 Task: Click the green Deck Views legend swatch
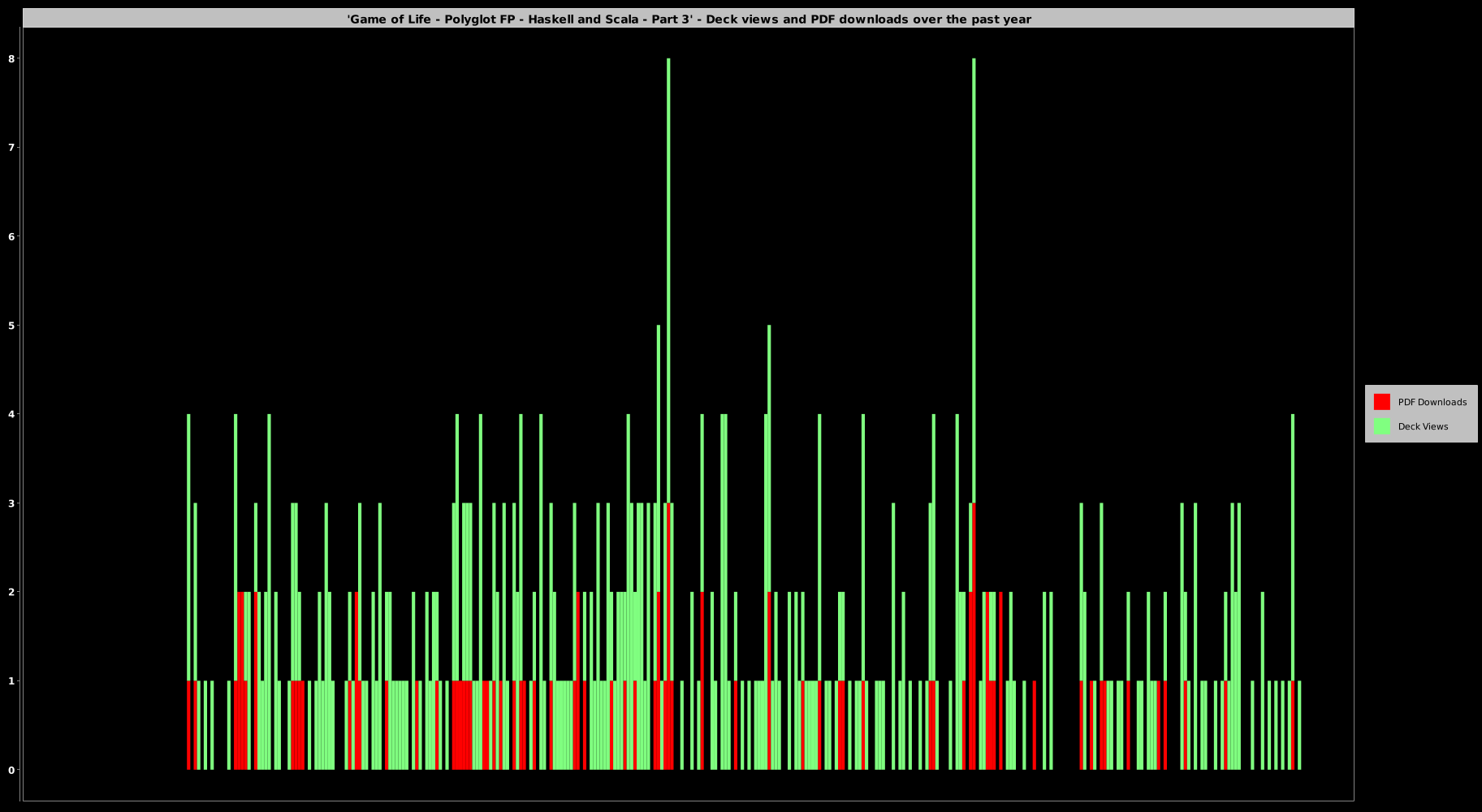coord(1381,426)
